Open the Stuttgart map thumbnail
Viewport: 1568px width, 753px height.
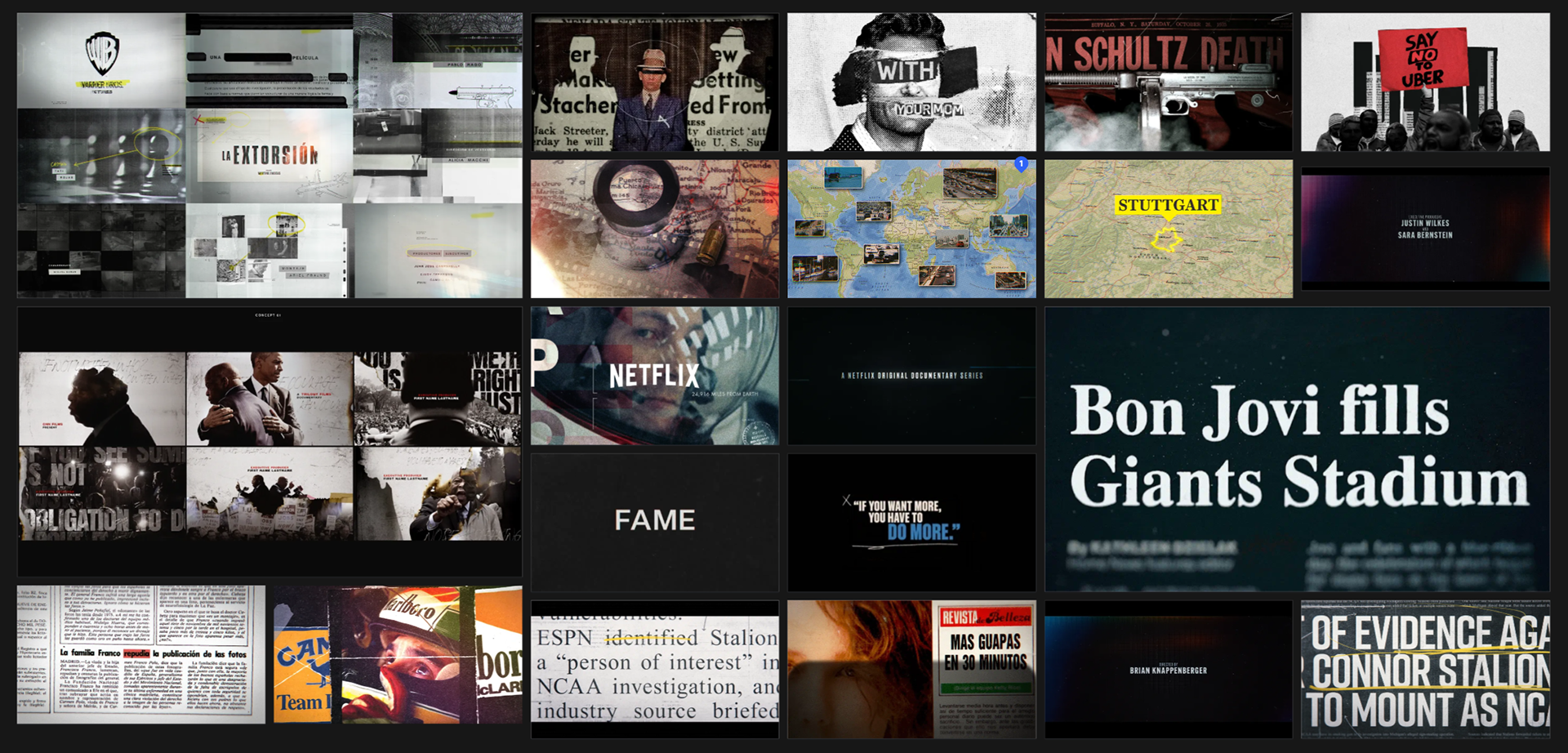[x=1169, y=229]
